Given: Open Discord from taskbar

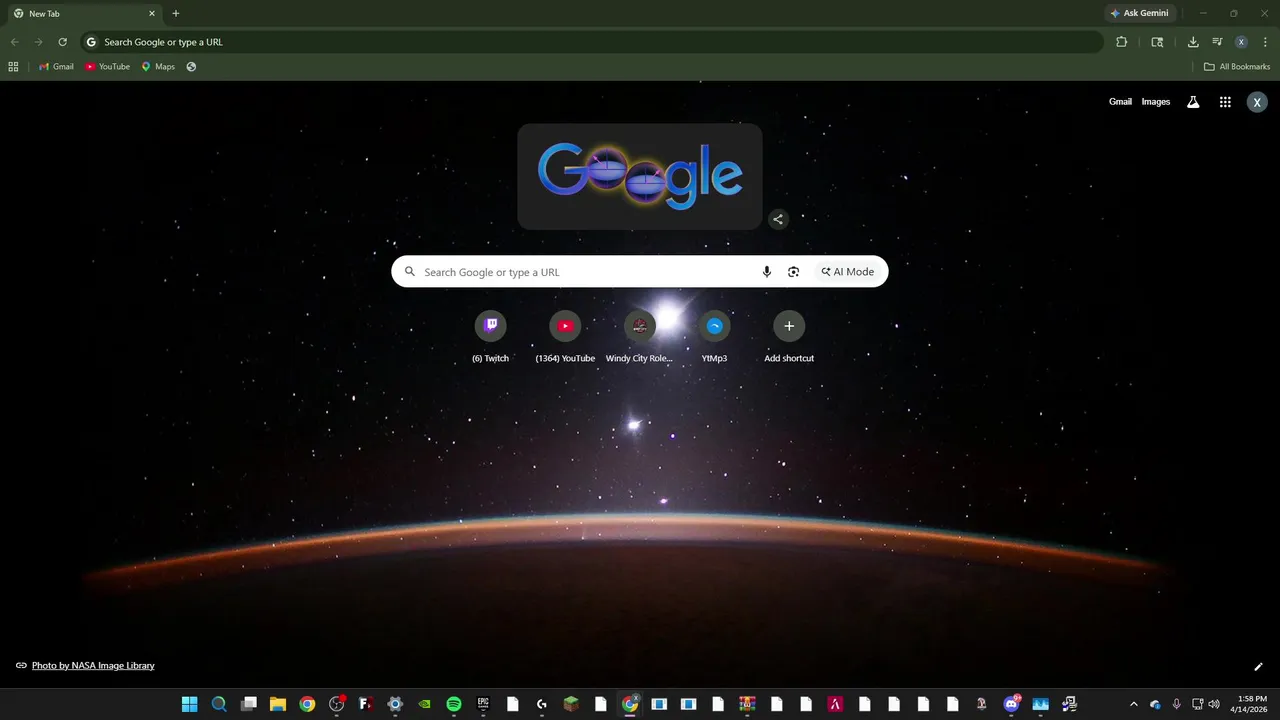Looking at the screenshot, I should pos(1011,704).
